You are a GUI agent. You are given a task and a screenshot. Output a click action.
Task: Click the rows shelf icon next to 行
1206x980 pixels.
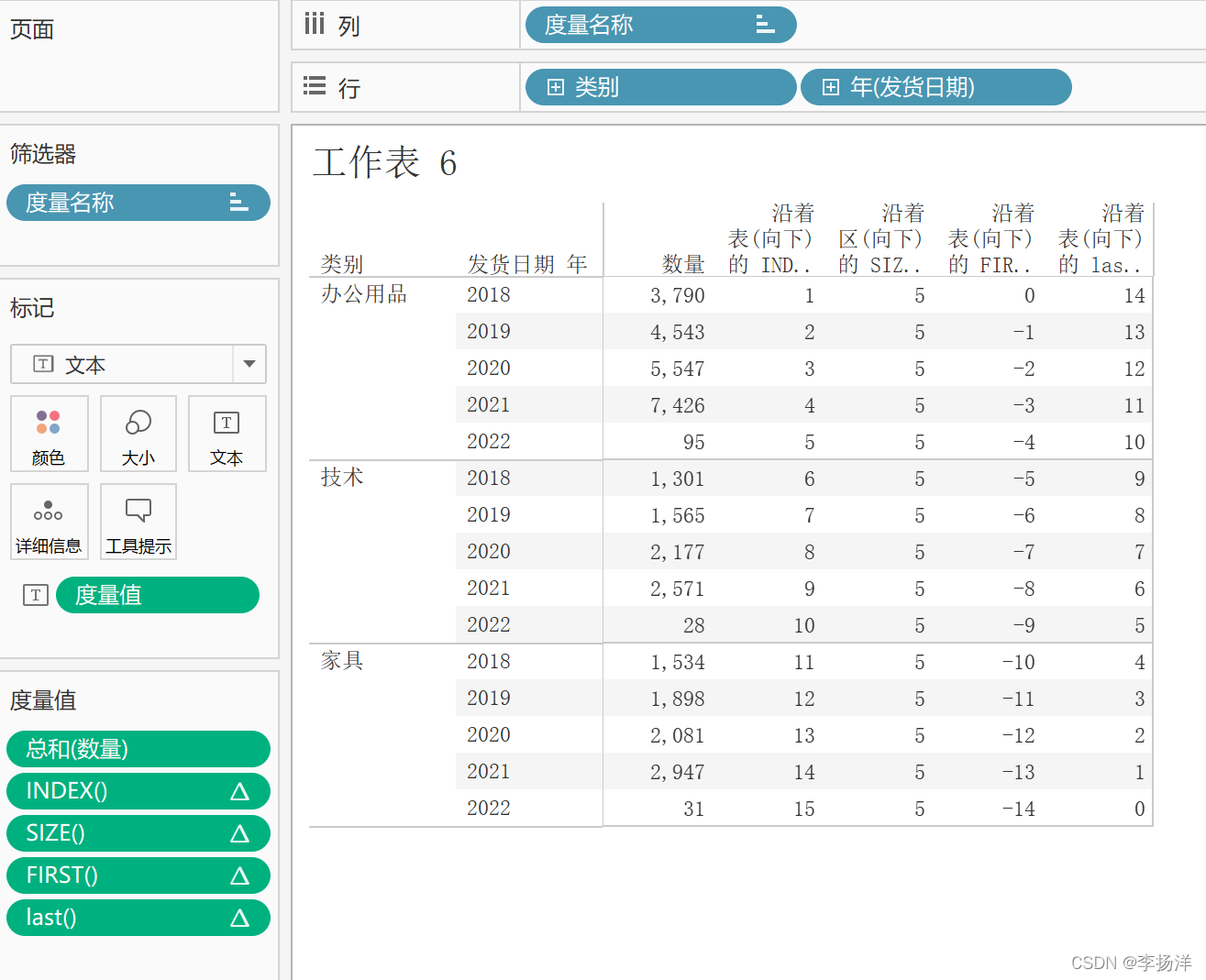click(x=315, y=86)
